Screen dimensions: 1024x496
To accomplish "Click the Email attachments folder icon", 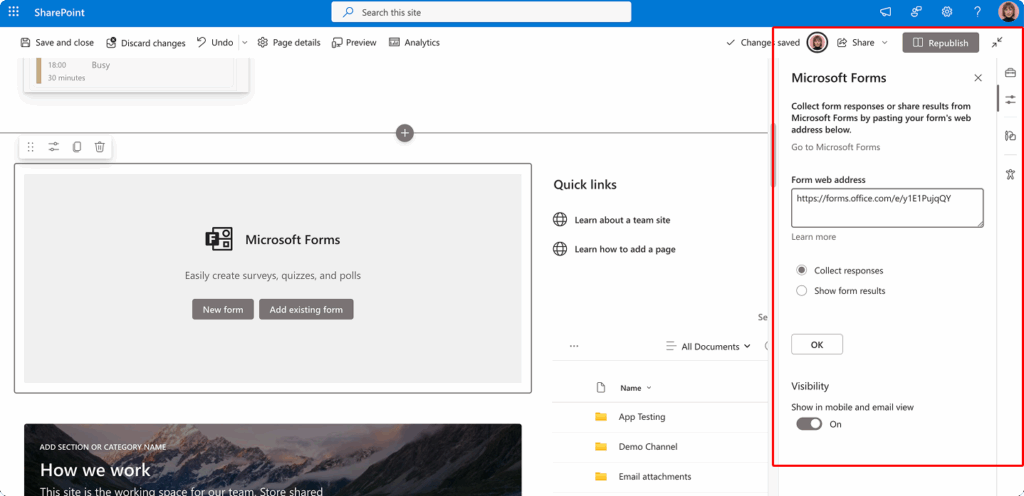I will (601, 476).
